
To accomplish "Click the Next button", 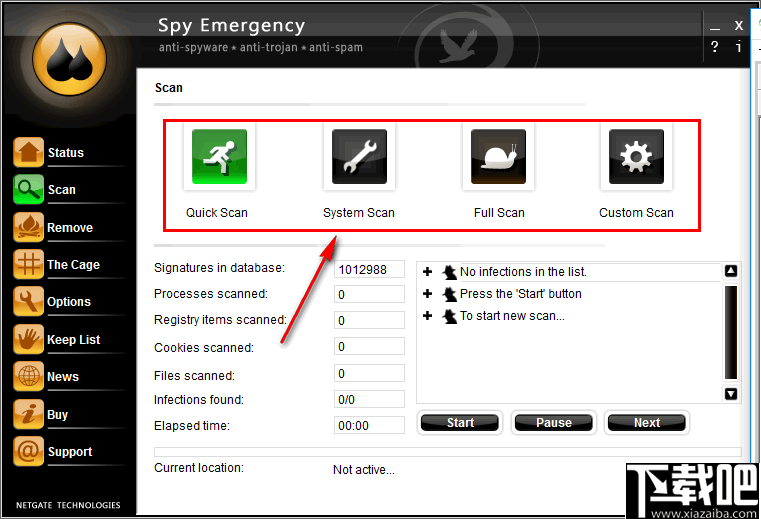I will (646, 422).
